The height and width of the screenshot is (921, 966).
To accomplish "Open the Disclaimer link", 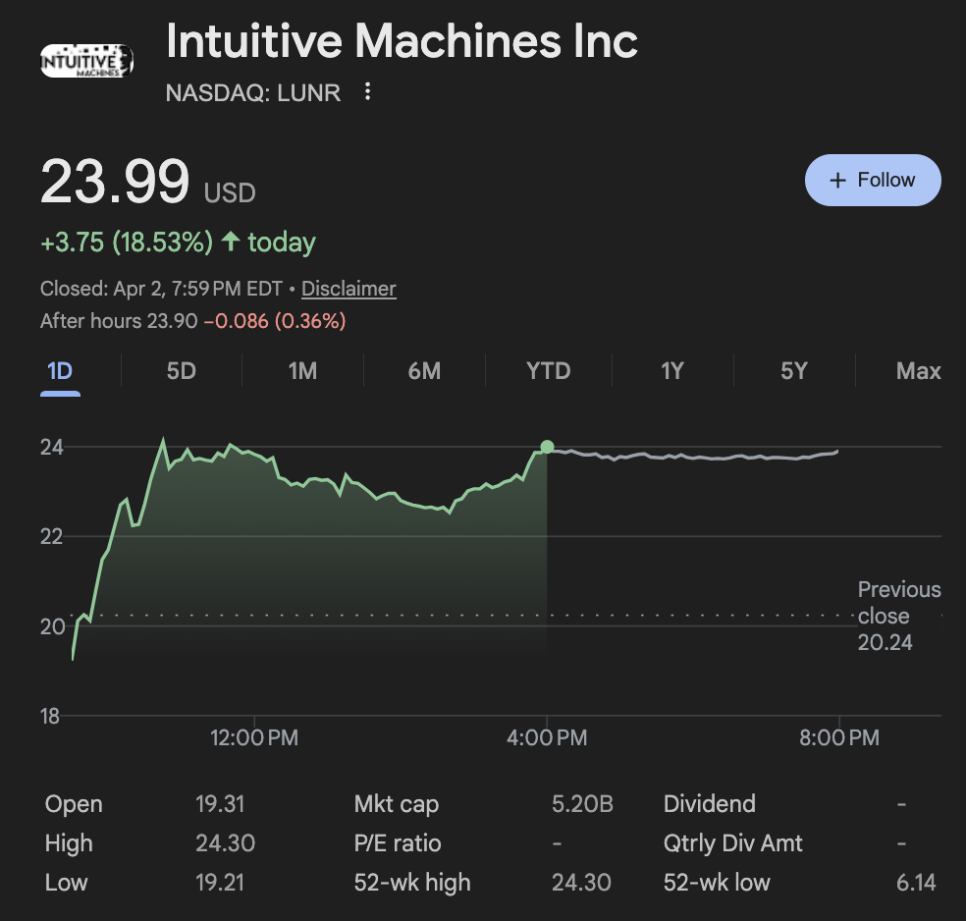I will pos(348,289).
